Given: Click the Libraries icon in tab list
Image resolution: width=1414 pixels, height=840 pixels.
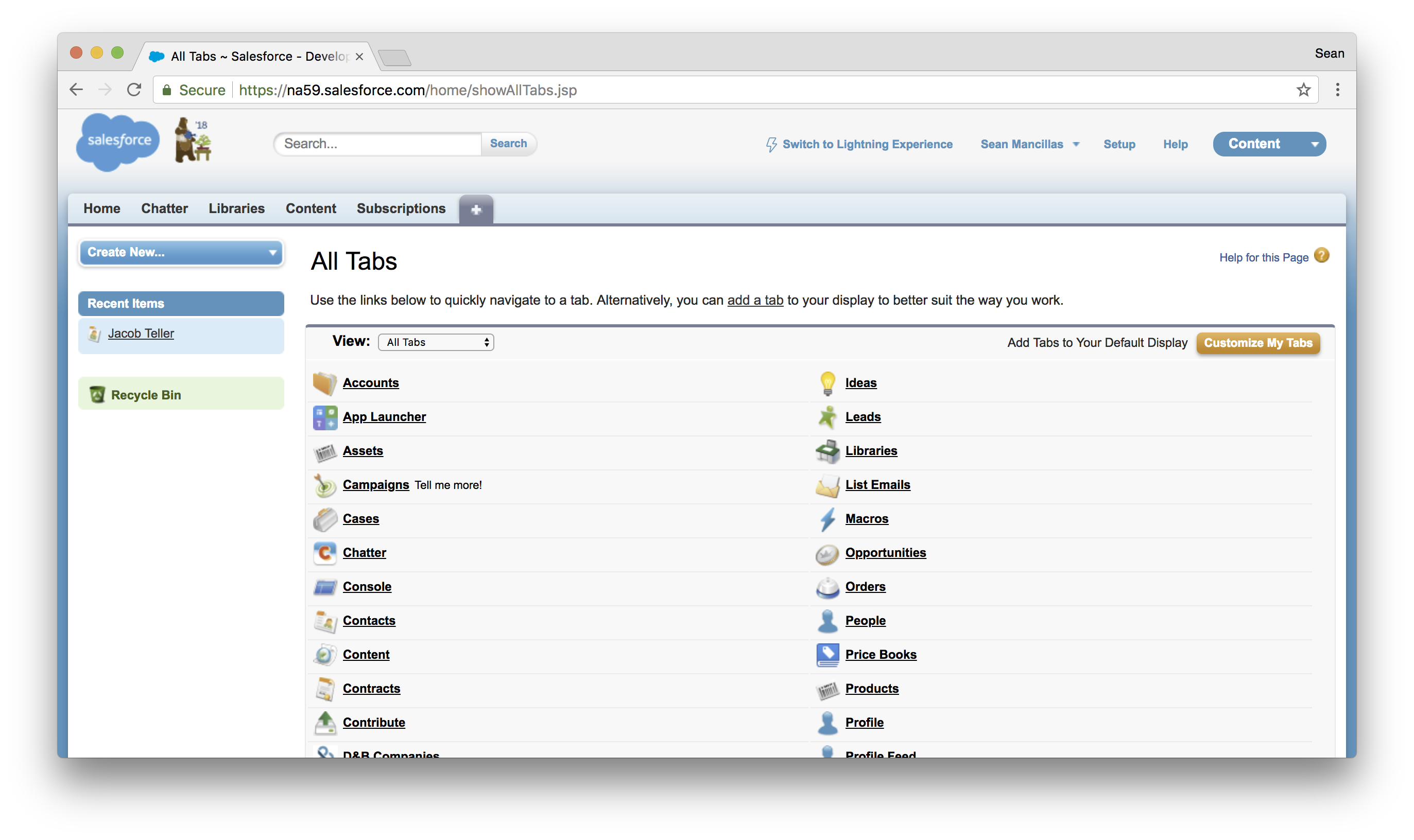Looking at the screenshot, I should pos(827,451).
